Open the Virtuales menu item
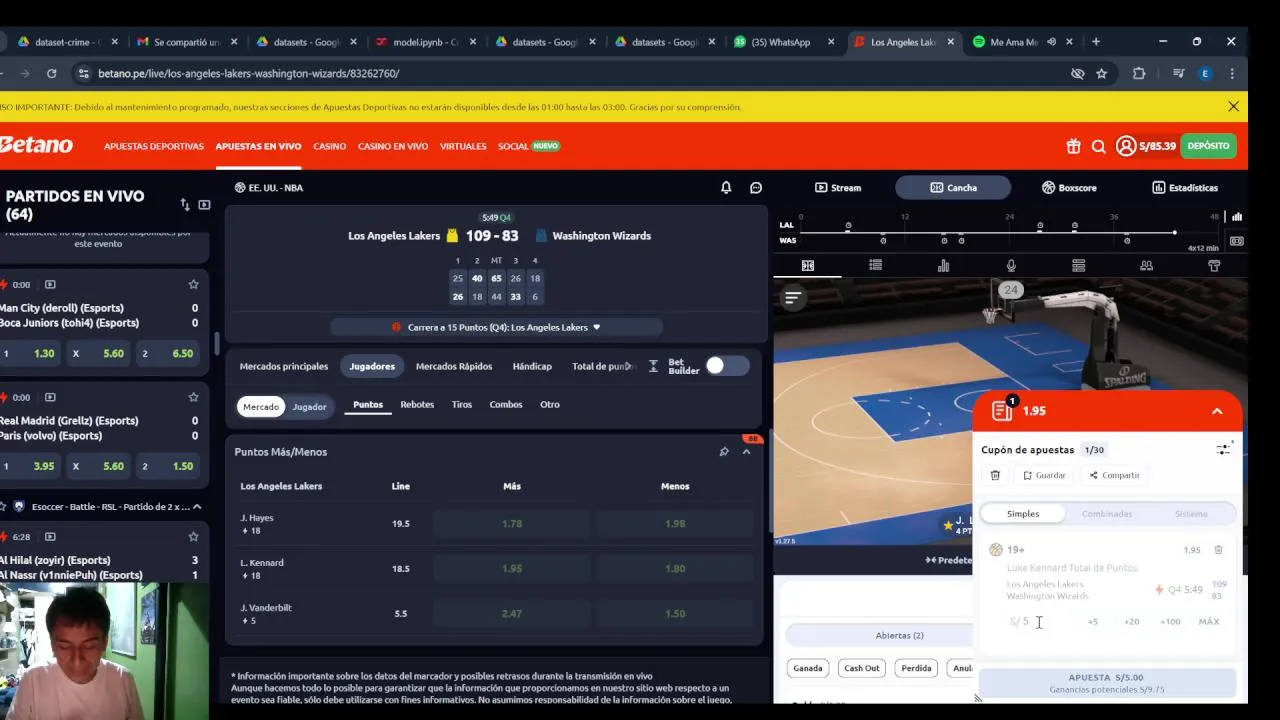Screen dimensions: 1280x720 point(463,146)
